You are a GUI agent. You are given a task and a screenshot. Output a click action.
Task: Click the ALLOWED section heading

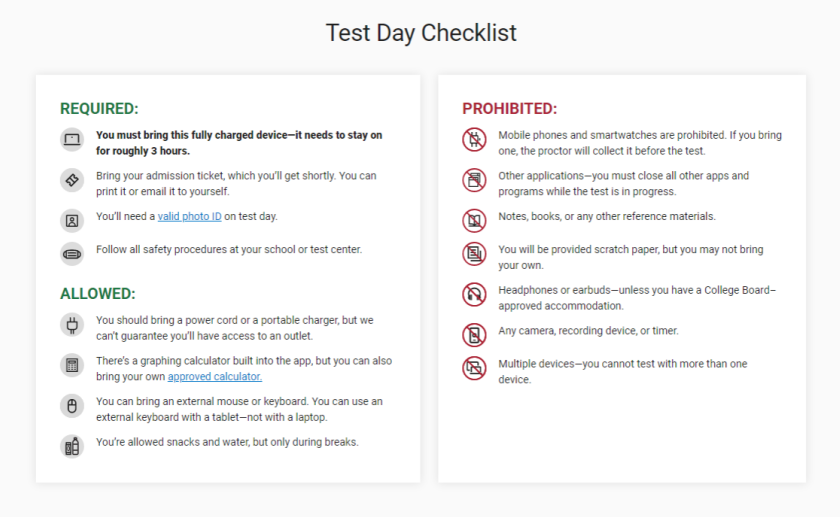(97, 294)
